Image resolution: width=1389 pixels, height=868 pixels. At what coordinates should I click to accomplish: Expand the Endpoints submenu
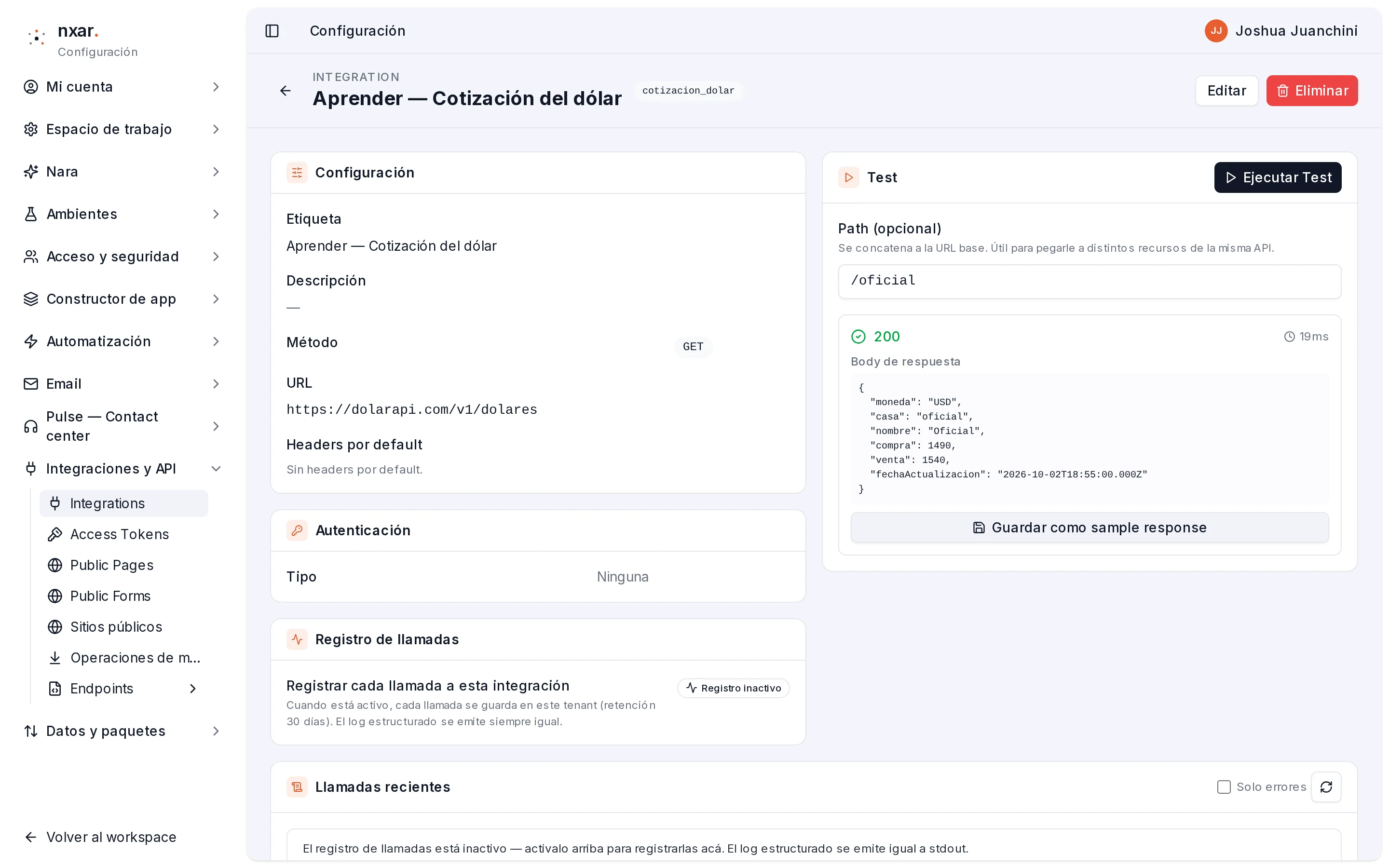tap(124, 689)
